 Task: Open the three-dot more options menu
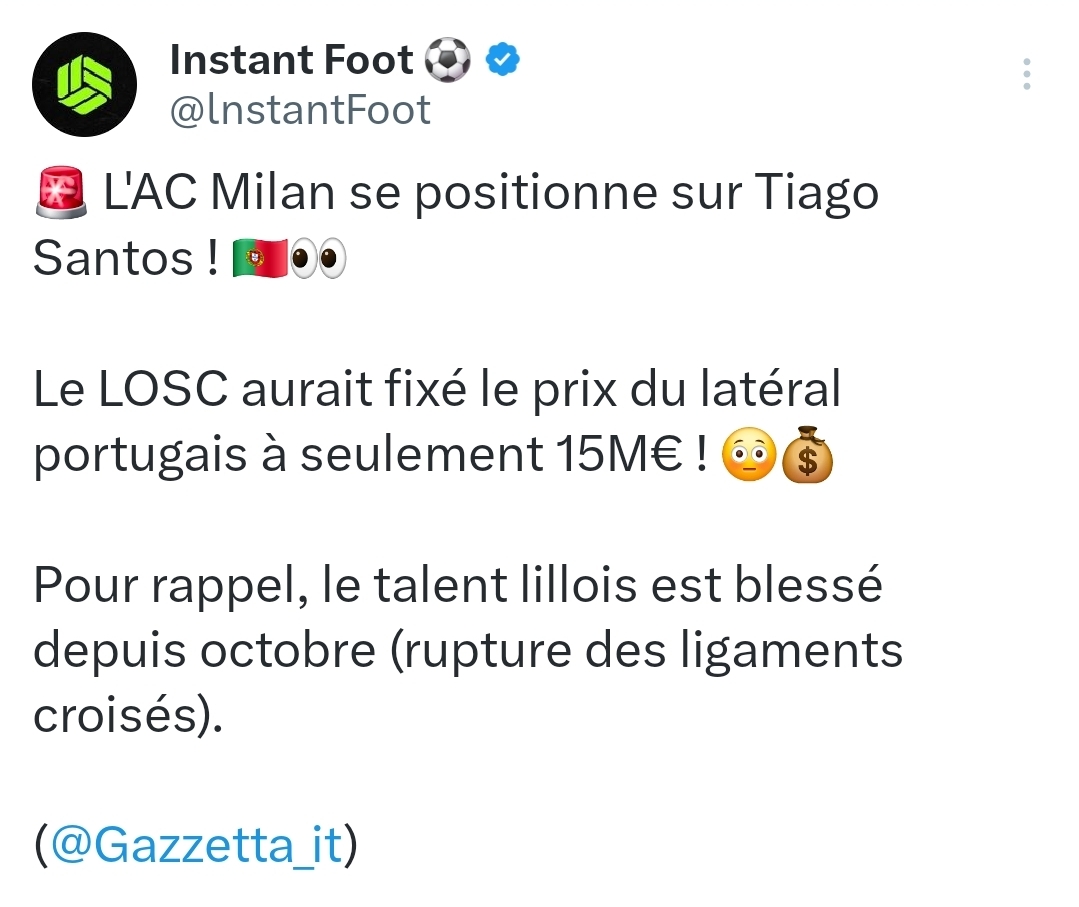[x=1027, y=74]
